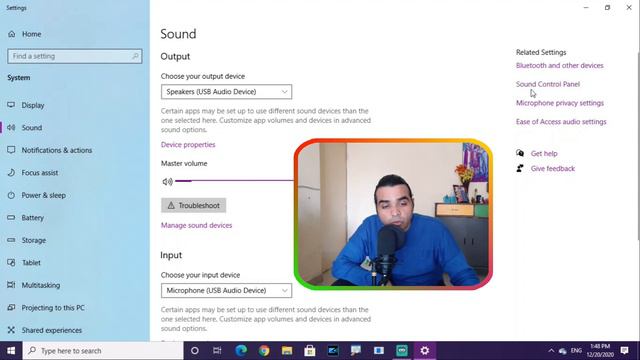The width and height of the screenshot is (640, 360).
Task: Click the Projecting to this PC icon
Action: (x=11, y=307)
